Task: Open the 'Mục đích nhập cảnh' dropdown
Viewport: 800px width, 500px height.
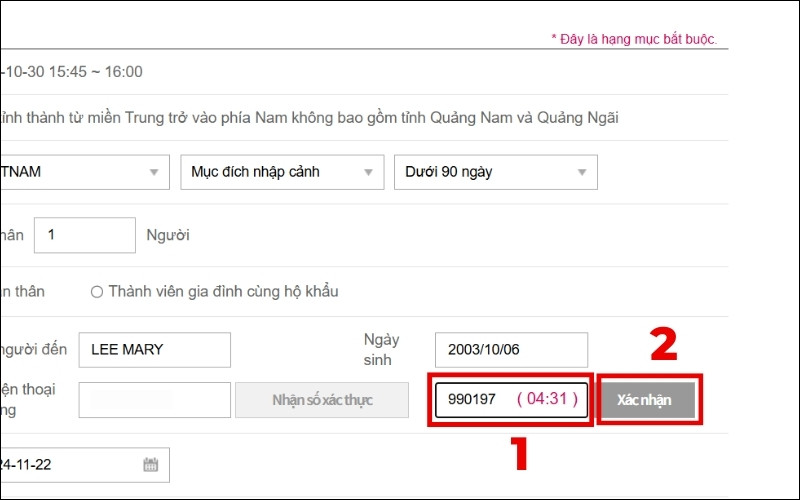Action: point(282,172)
